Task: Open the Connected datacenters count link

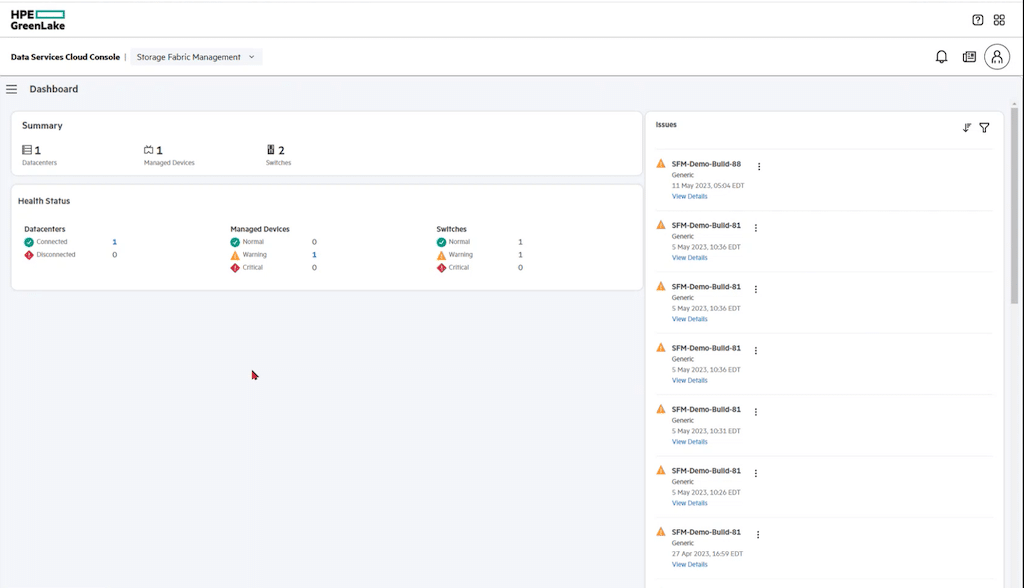Action: coord(114,242)
